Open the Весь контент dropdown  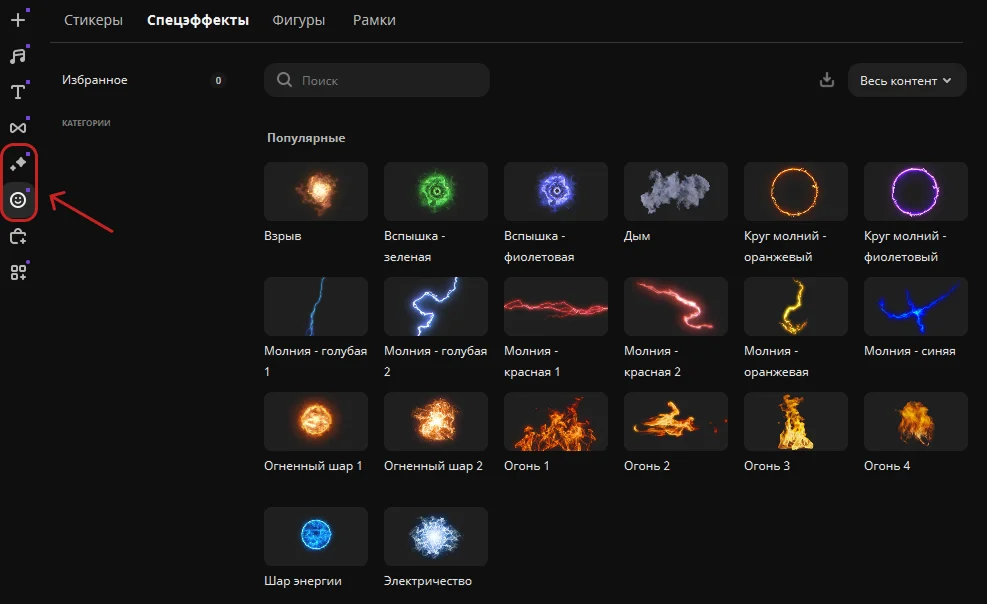click(x=906, y=81)
